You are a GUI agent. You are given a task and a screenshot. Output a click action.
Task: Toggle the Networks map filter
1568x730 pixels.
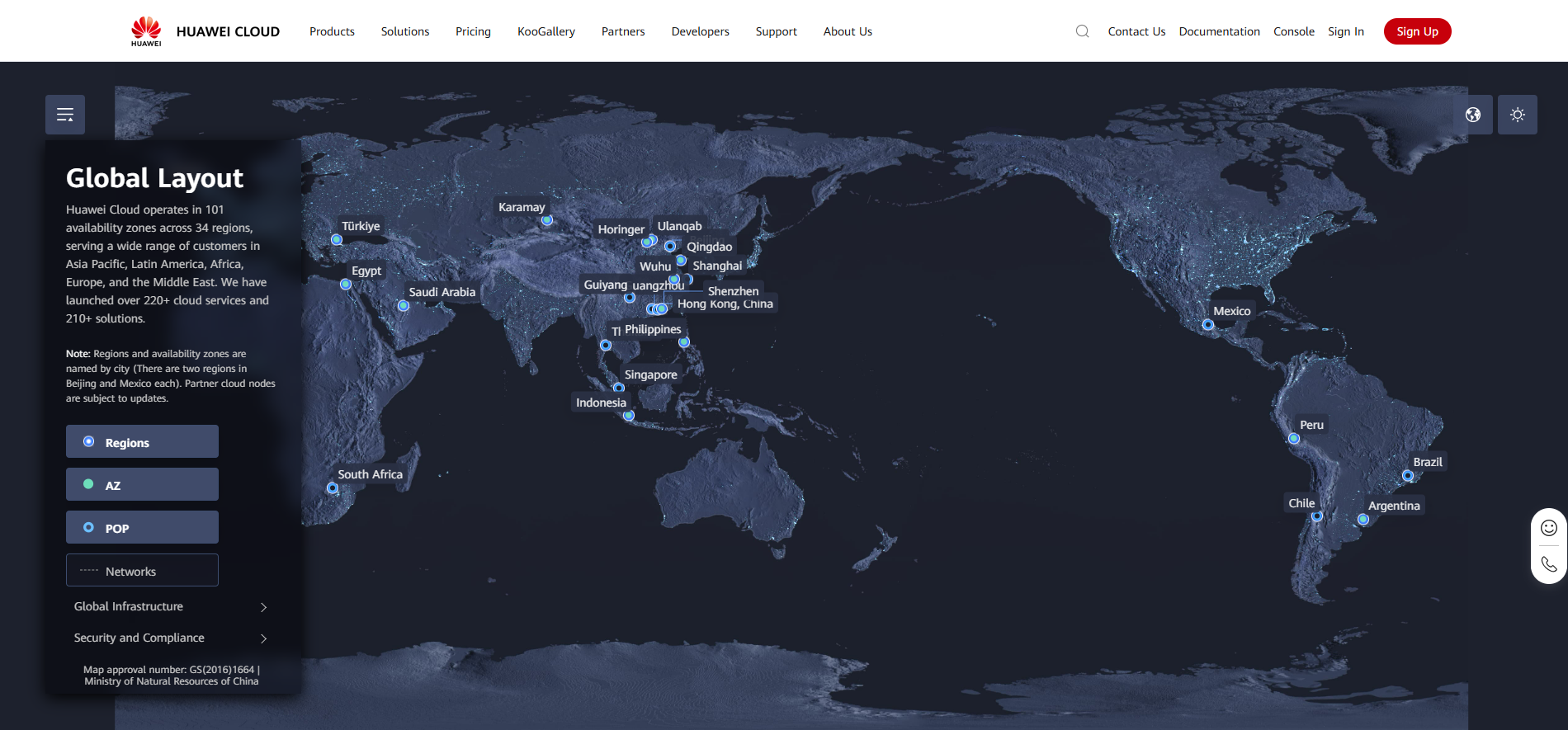(x=142, y=570)
